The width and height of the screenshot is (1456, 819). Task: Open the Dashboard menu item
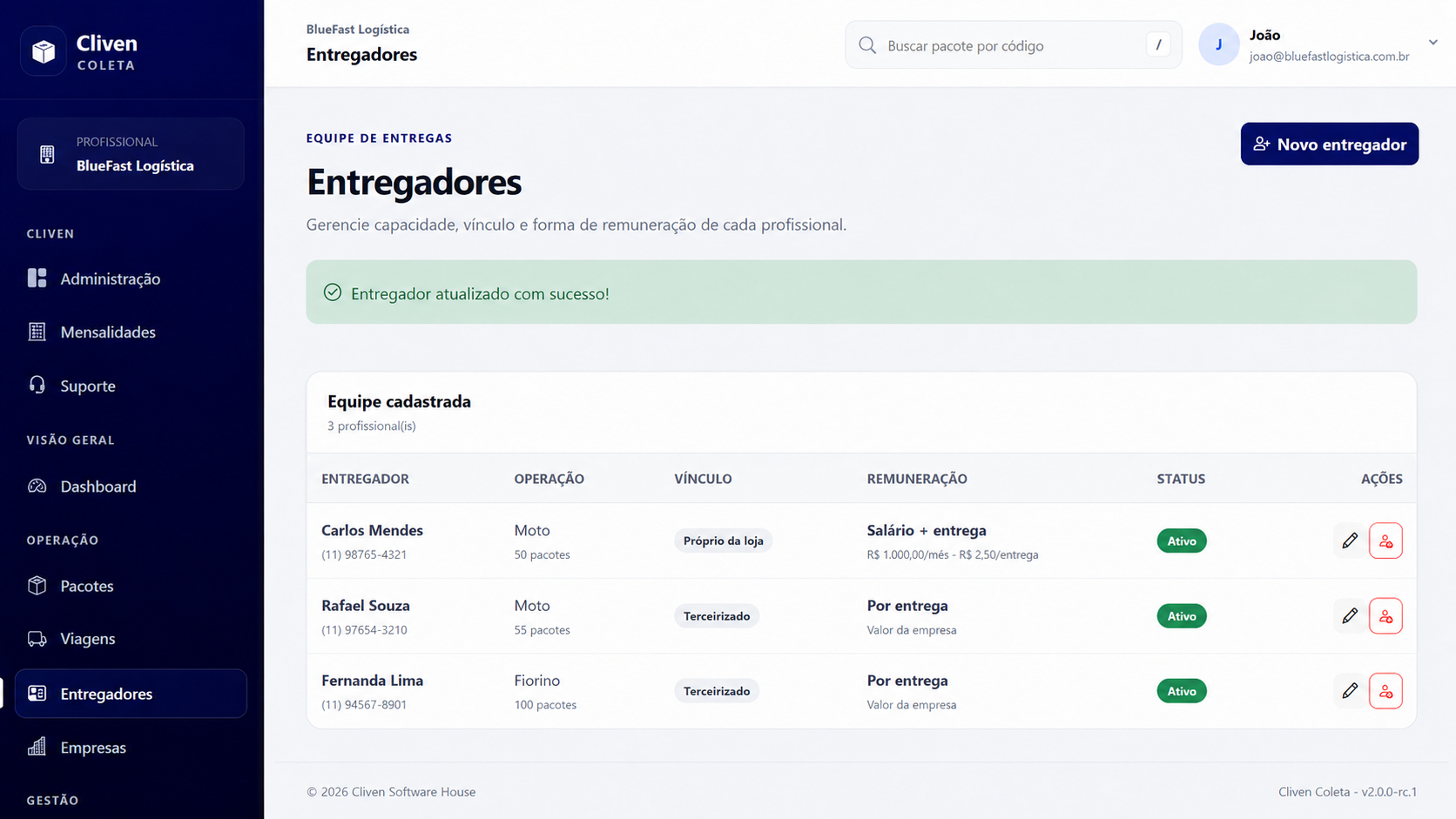point(131,487)
